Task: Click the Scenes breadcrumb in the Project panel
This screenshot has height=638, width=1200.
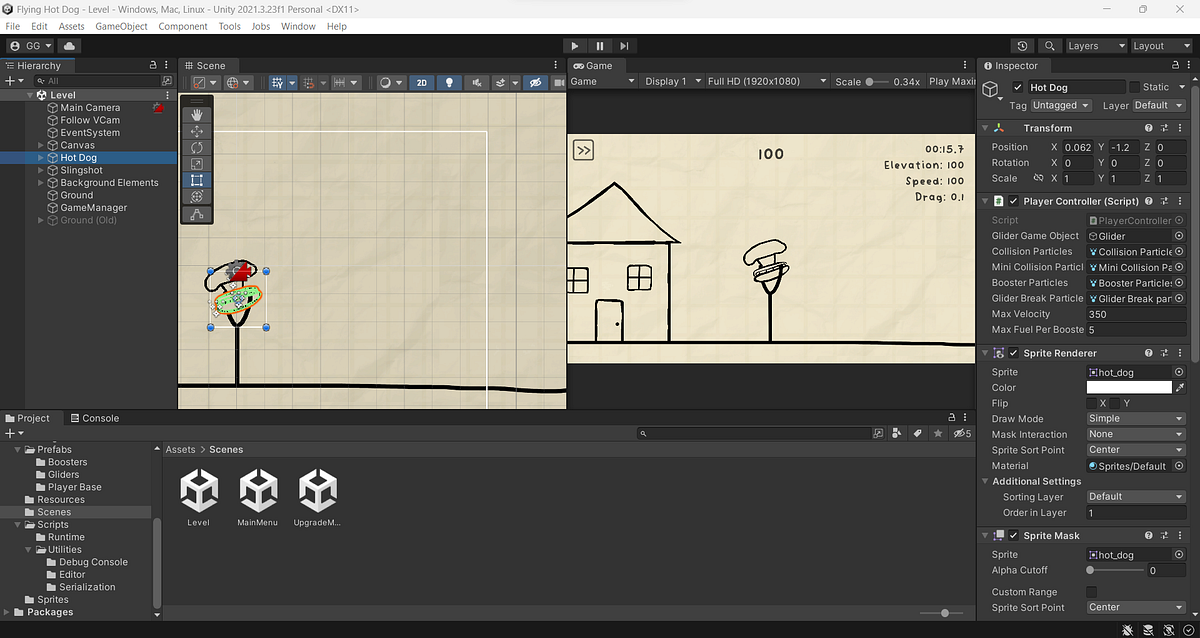Action: click(226, 449)
